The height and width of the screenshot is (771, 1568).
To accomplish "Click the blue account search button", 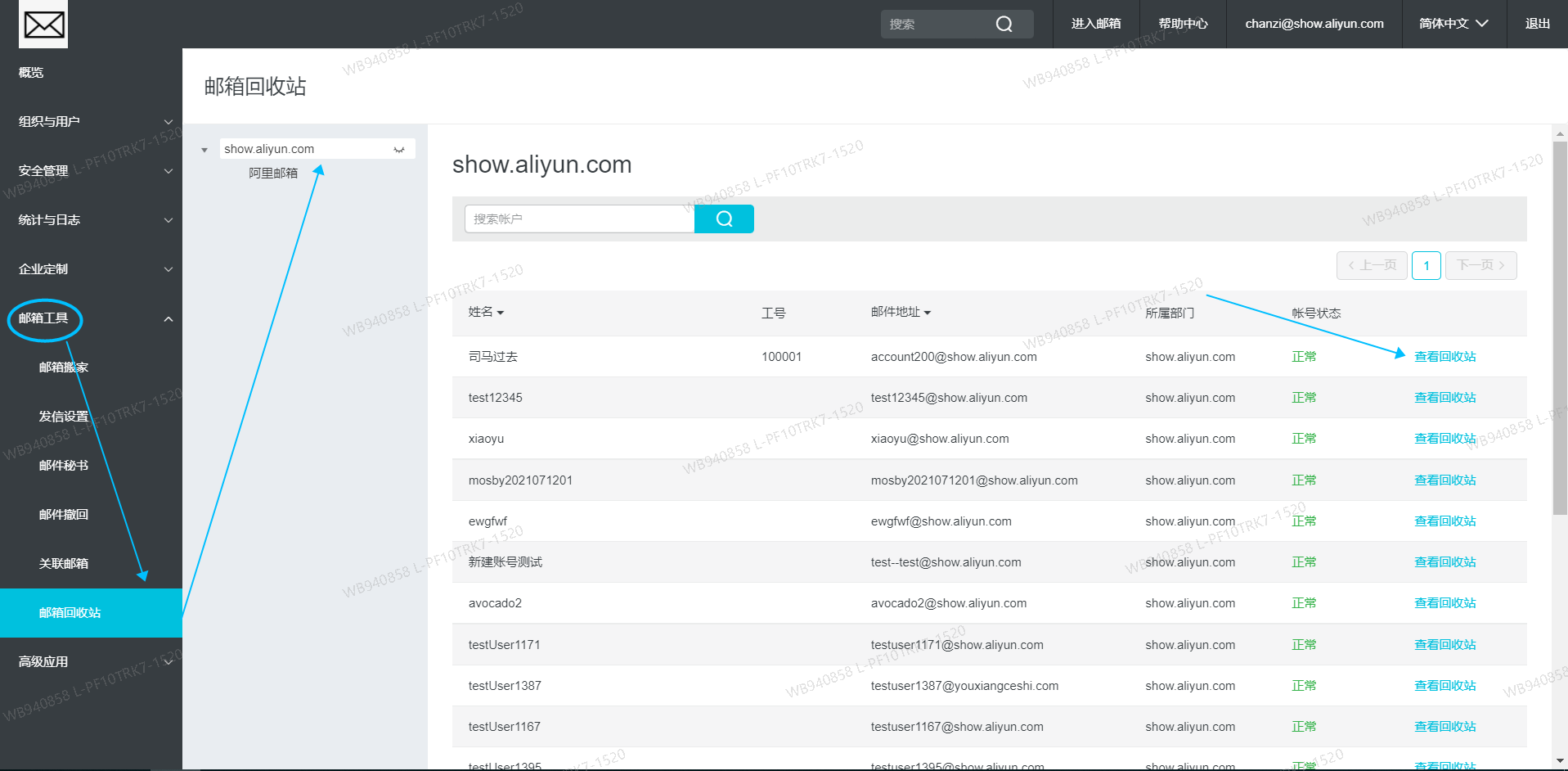I will 724,219.
